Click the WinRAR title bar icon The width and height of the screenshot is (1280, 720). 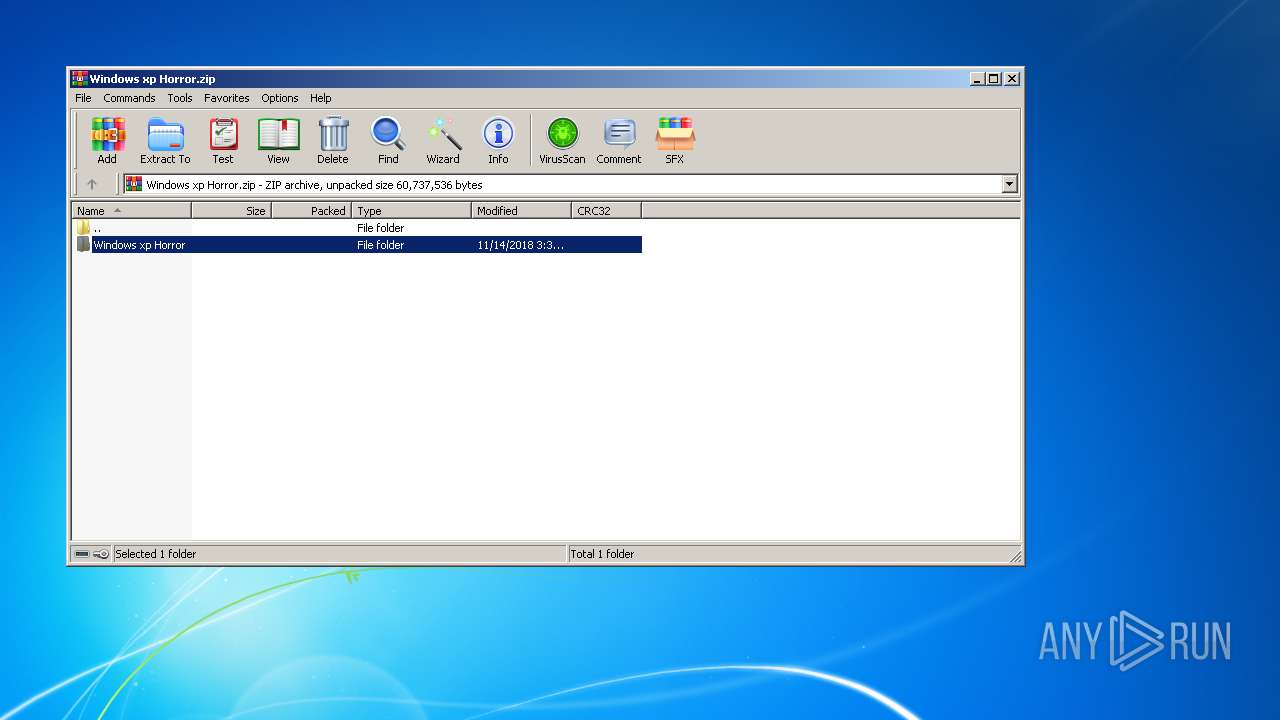pyautogui.click(x=79, y=78)
